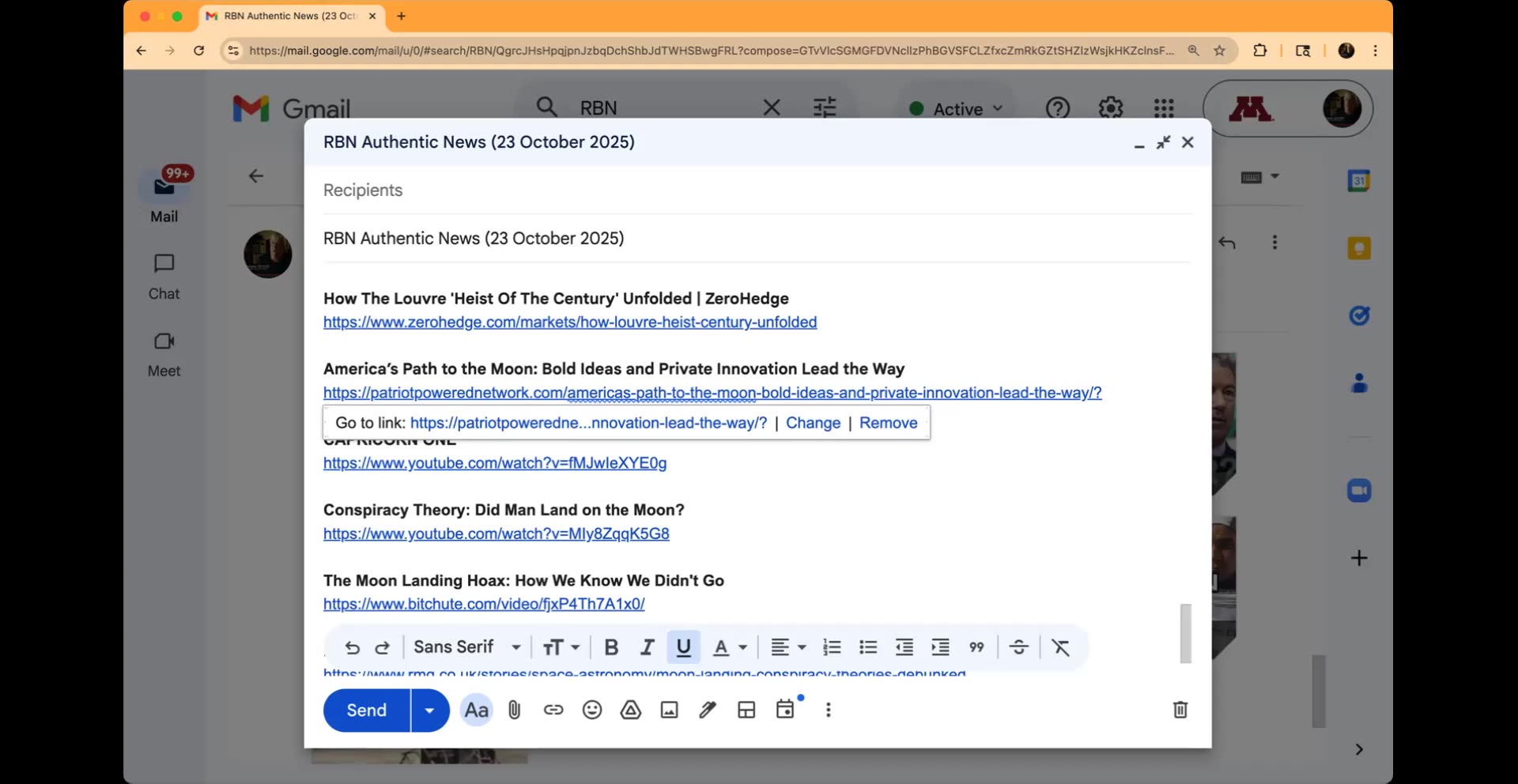1518x784 pixels.
Task: Open the youtube.com fMJwIeXYE0g link
Action: (x=495, y=463)
